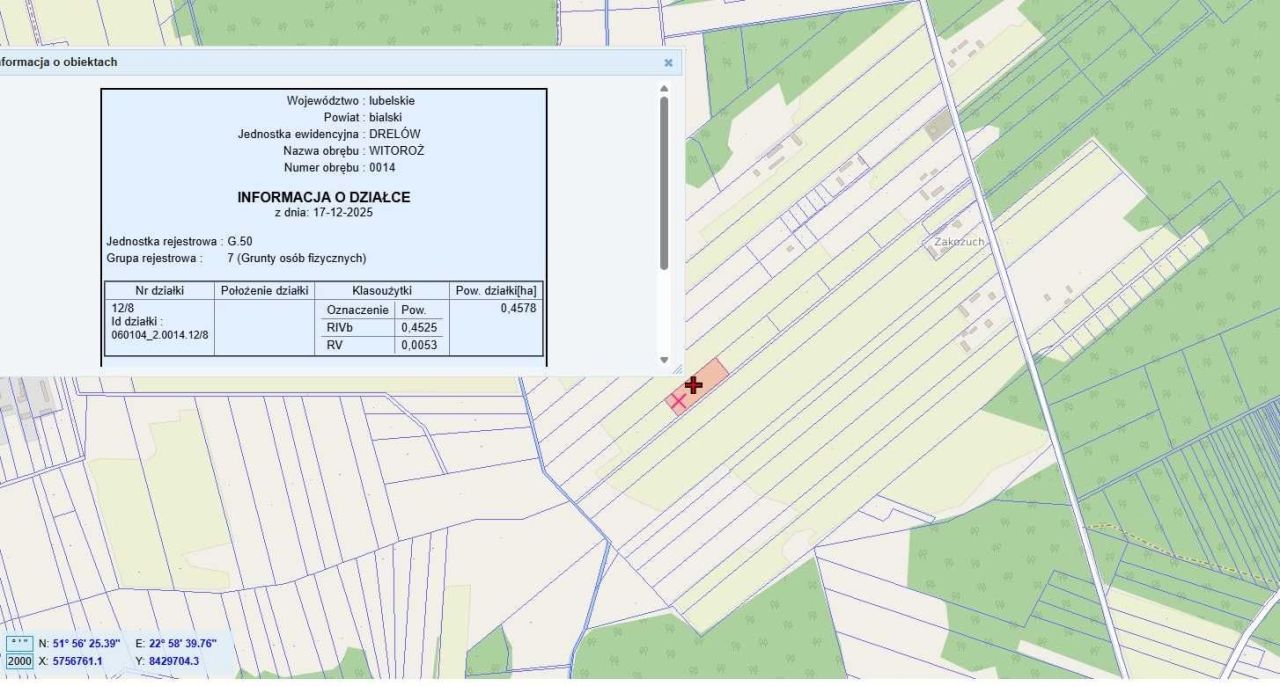
Task: Close the Informacja o obiektach panel
Action: pos(668,62)
